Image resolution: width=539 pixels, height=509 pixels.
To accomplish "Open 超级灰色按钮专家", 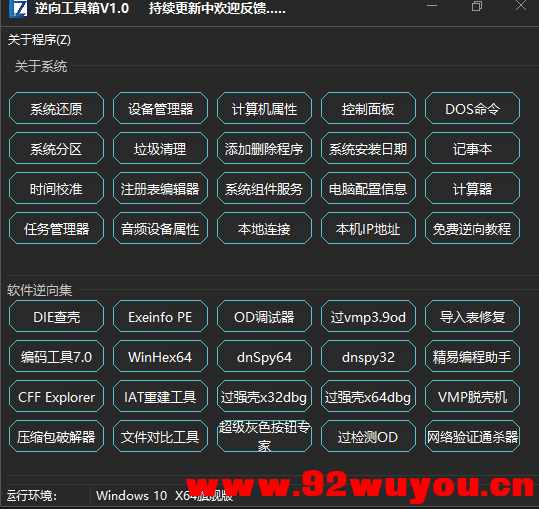I will pos(264,436).
